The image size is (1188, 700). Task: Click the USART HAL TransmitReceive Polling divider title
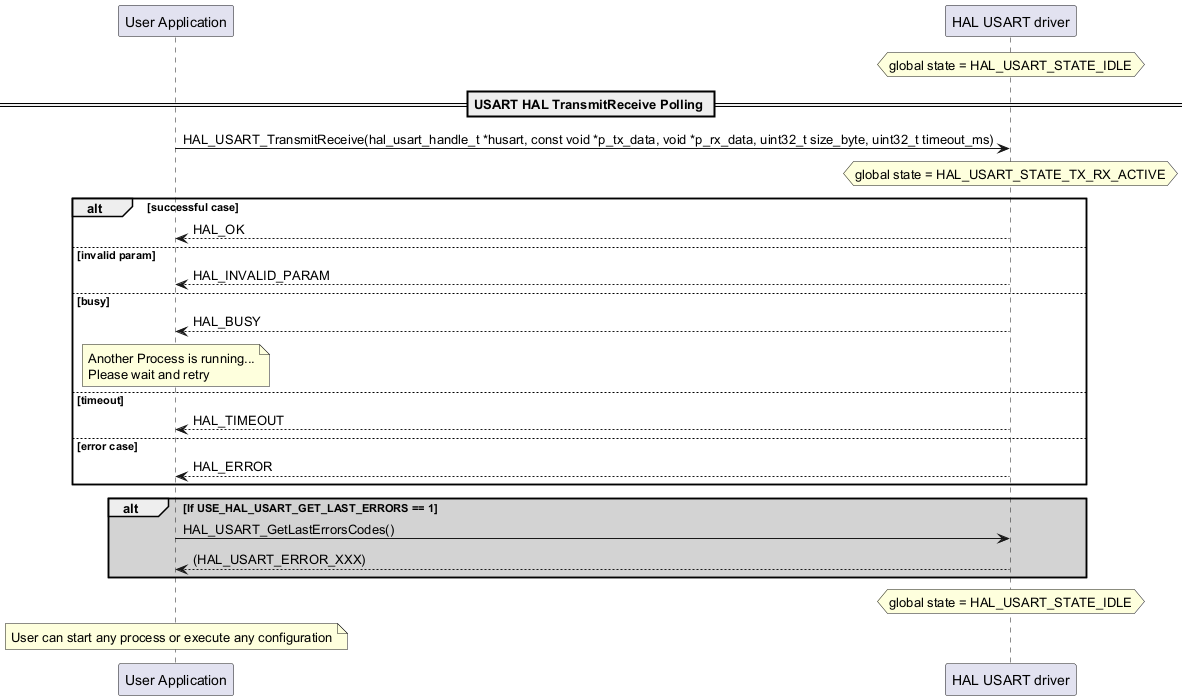(588, 104)
